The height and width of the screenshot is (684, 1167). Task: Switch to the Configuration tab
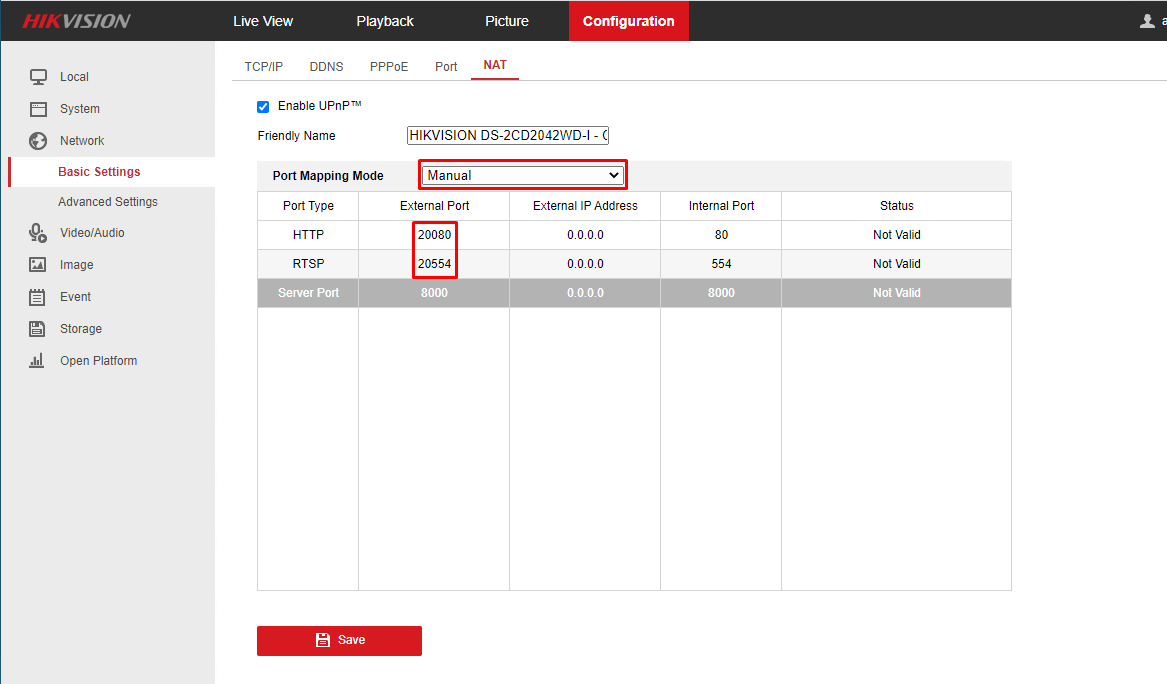[628, 20]
